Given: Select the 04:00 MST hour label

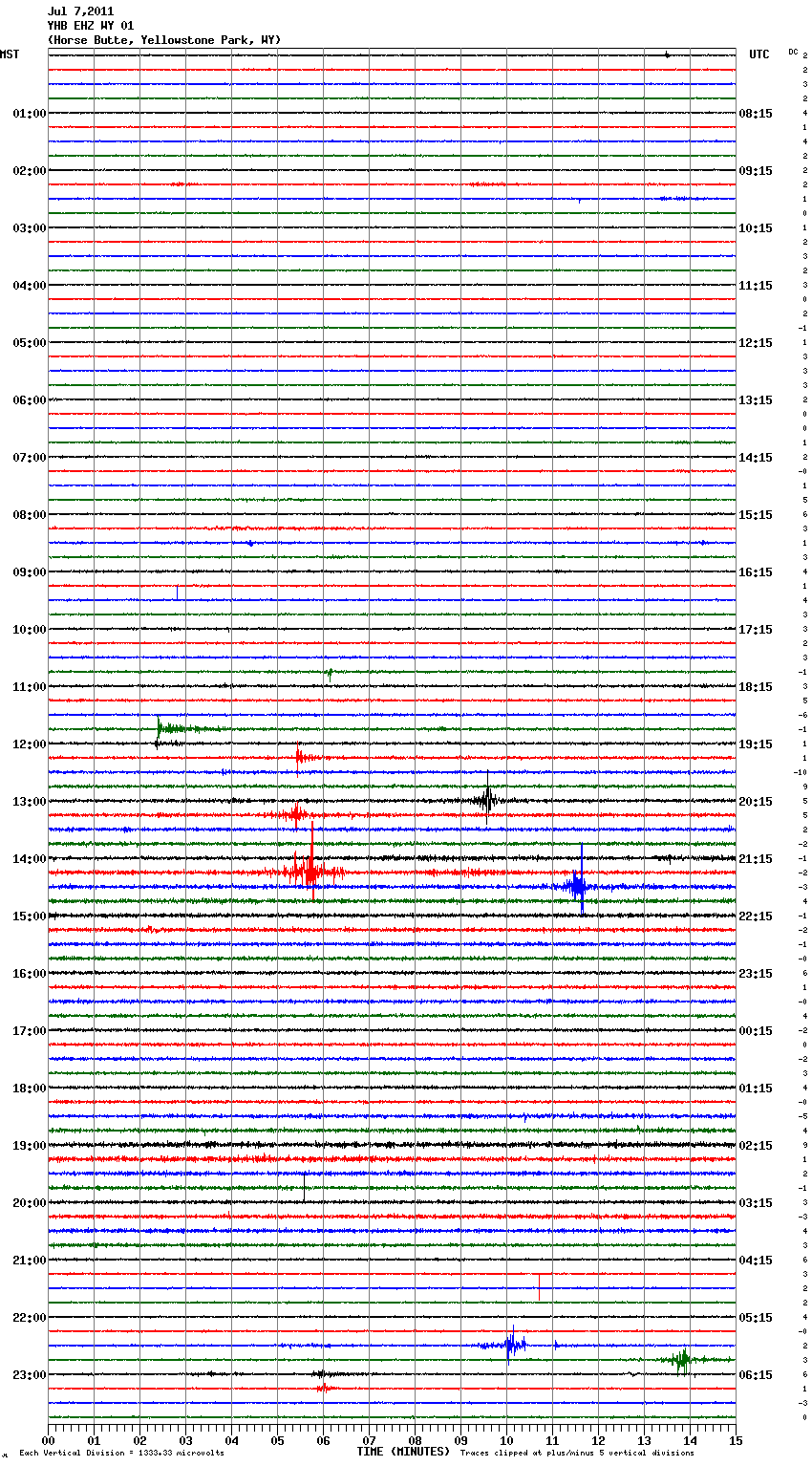Looking at the screenshot, I should 29,286.
